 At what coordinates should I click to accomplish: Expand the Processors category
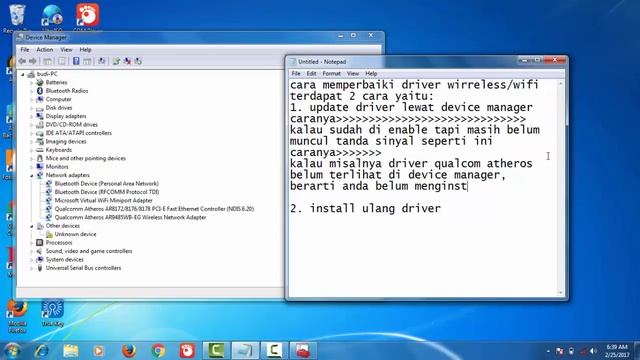click(x=31, y=243)
